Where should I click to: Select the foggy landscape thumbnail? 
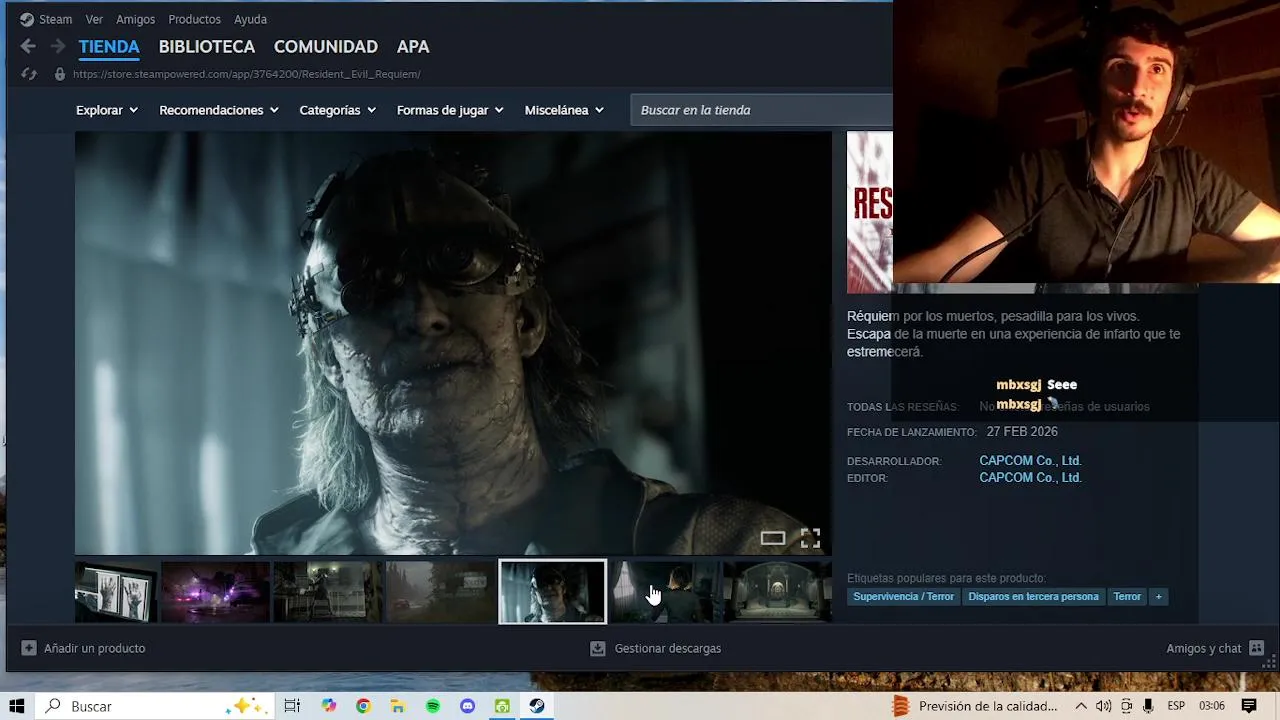tap(439, 591)
